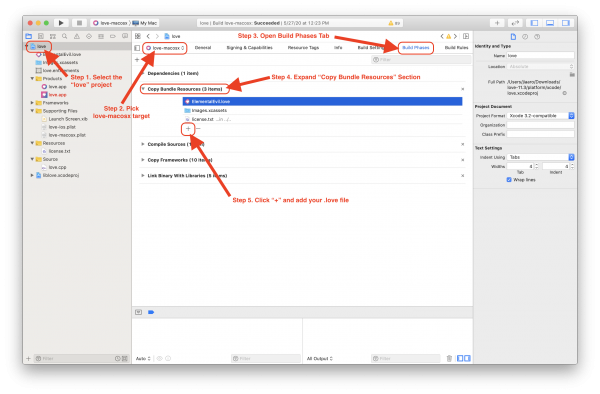
Task: Add a file to Copy Bundle Resources
Action: pos(188,129)
